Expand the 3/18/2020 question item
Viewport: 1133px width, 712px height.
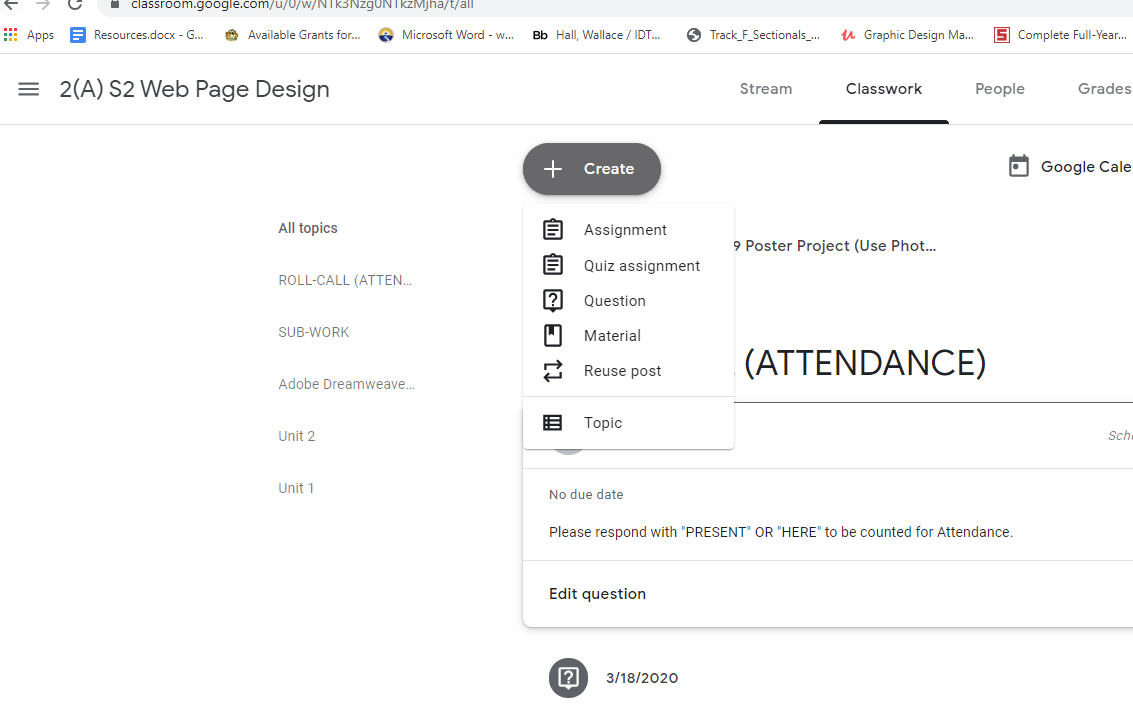[641, 678]
